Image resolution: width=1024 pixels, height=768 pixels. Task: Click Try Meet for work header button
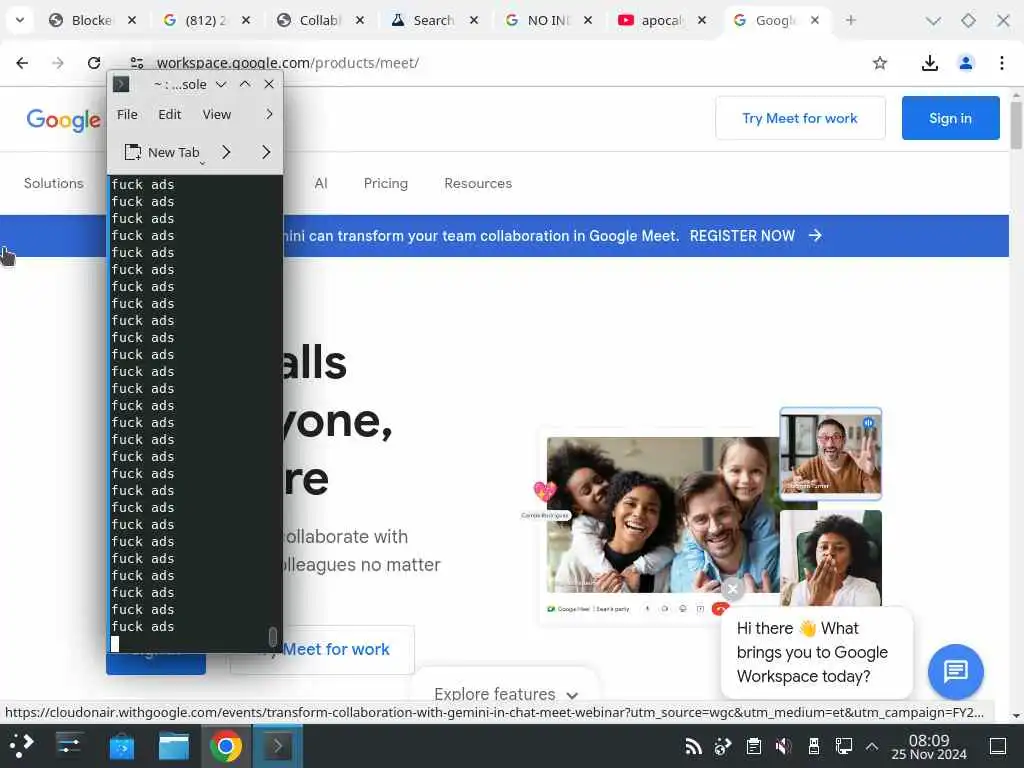tap(800, 118)
